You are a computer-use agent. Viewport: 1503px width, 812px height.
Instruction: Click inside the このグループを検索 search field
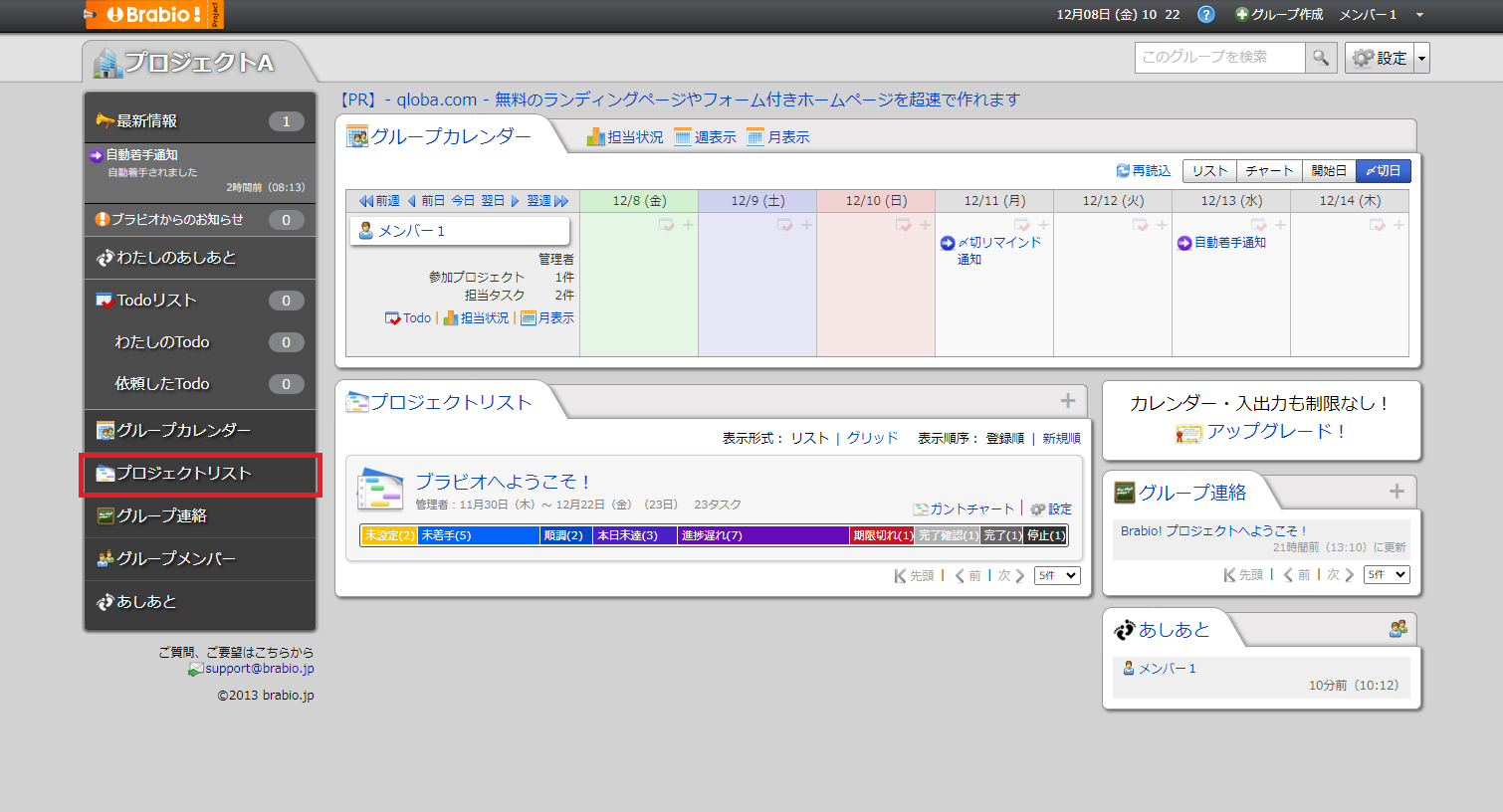[x=1219, y=57]
